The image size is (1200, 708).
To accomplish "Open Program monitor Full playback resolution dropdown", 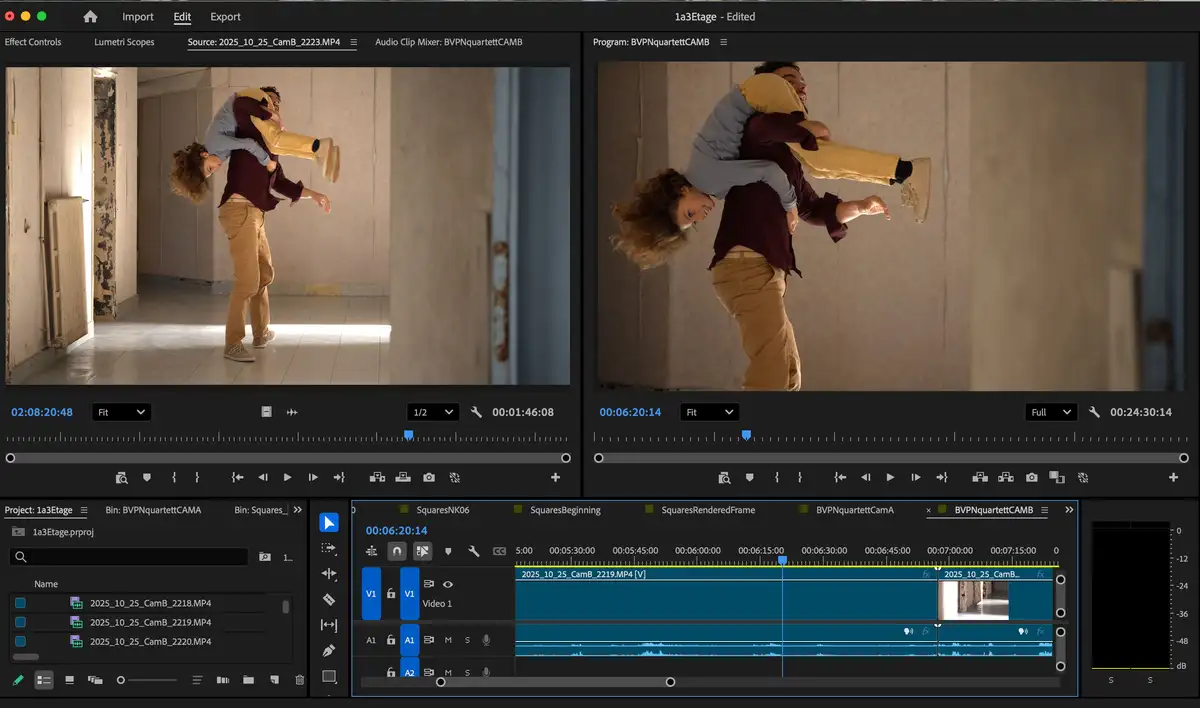I will (x=1051, y=412).
